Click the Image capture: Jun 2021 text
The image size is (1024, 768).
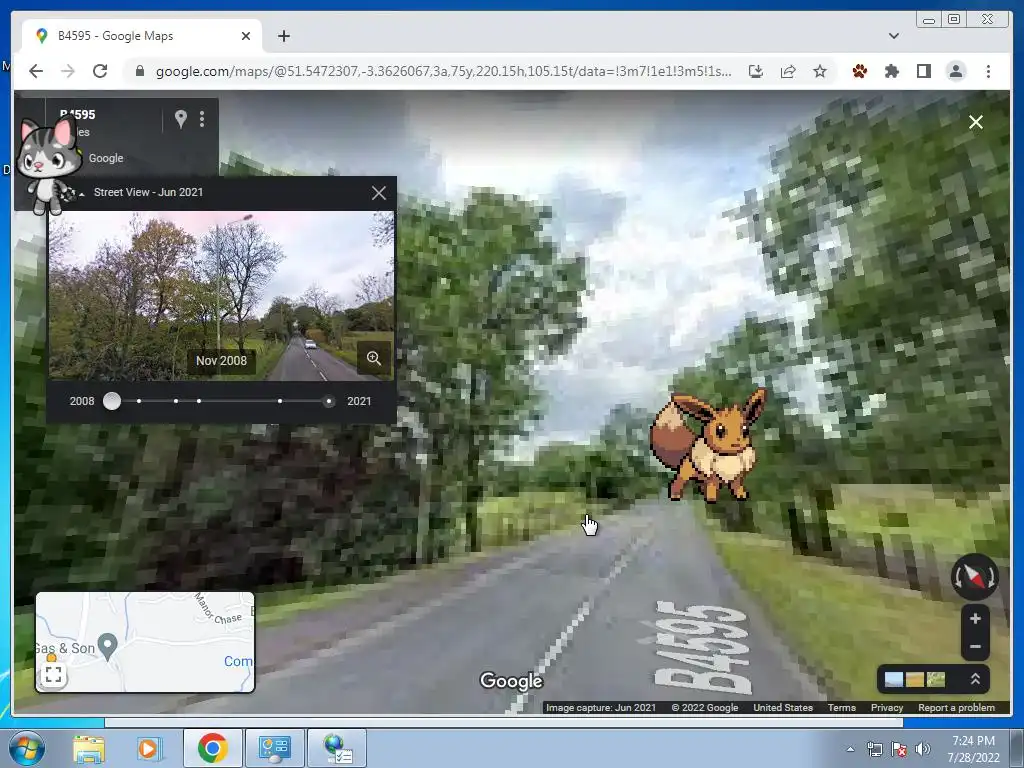coord(601,707)
